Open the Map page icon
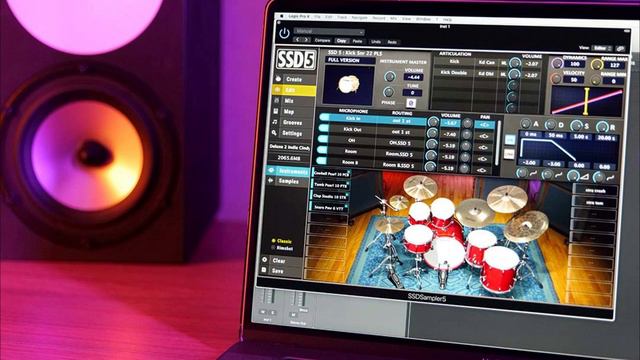This screenshot has height=360, width=640. 276,111
